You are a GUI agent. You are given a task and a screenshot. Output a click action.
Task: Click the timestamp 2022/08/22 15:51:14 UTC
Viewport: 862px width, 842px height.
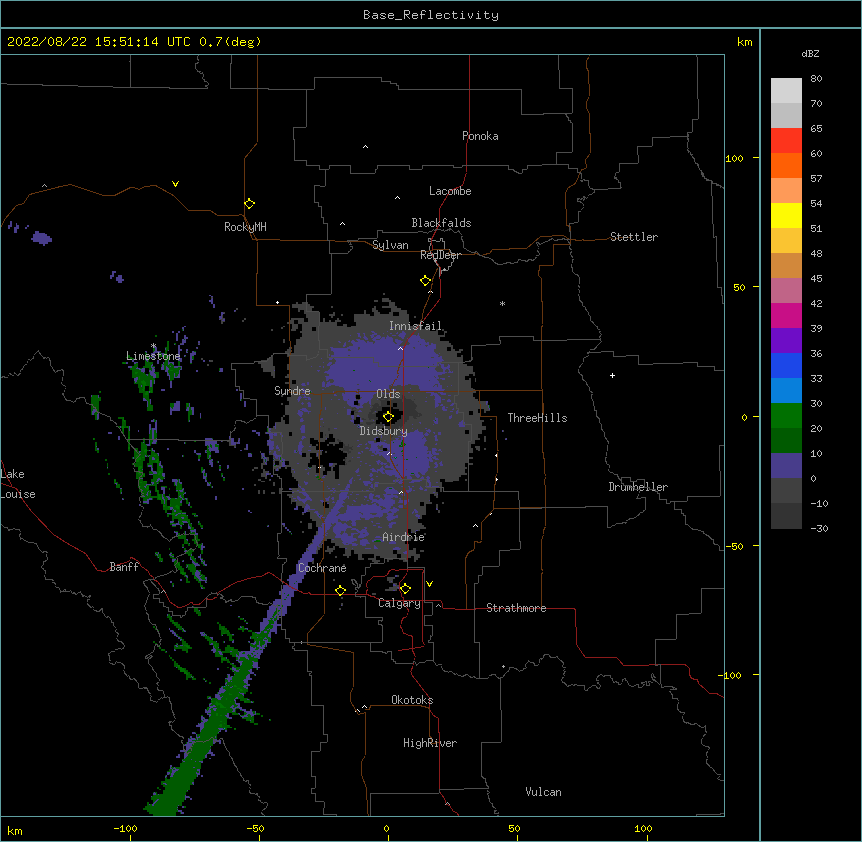(99, 42)
